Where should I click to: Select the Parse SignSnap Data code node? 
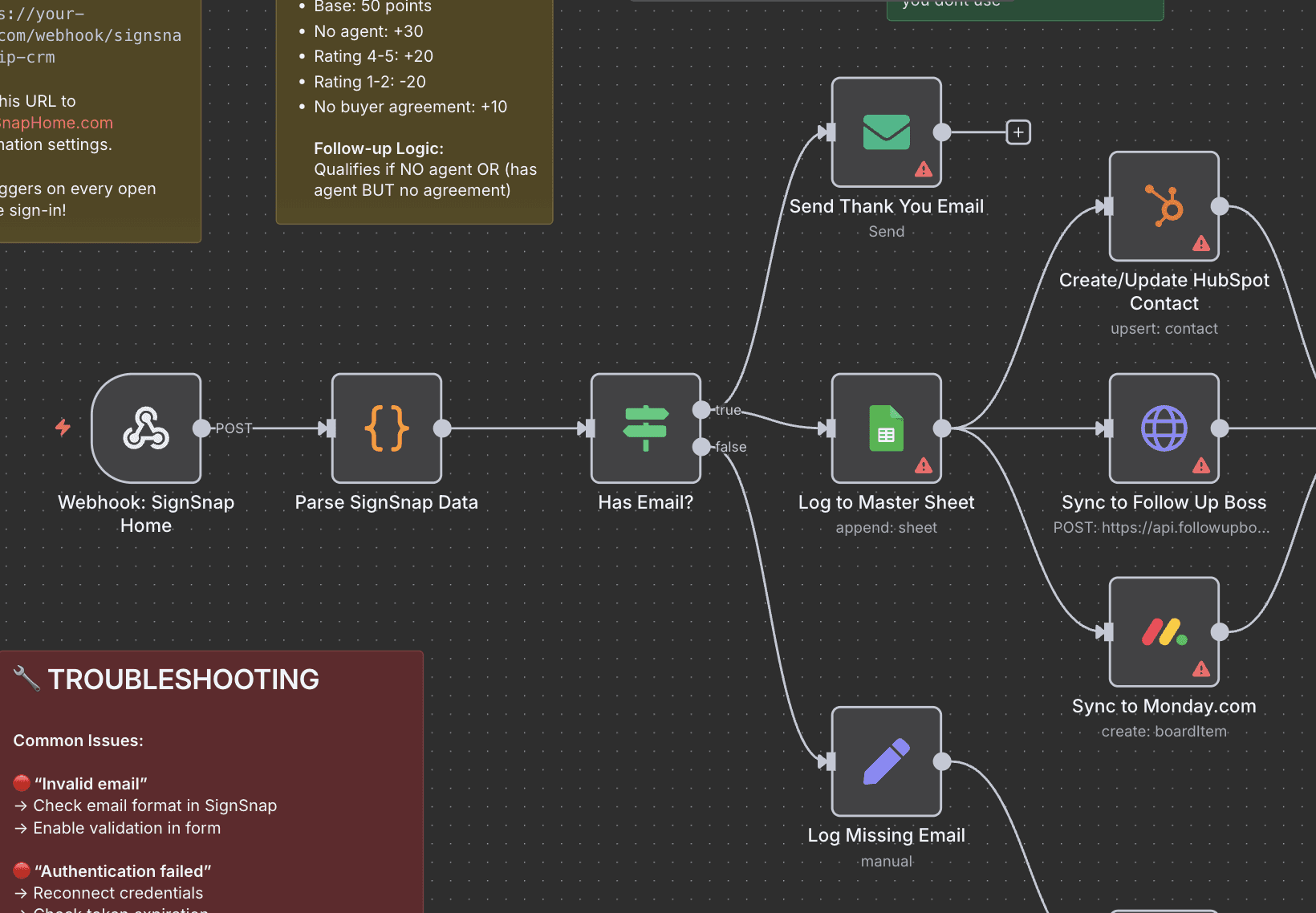(x=387, y=428)
